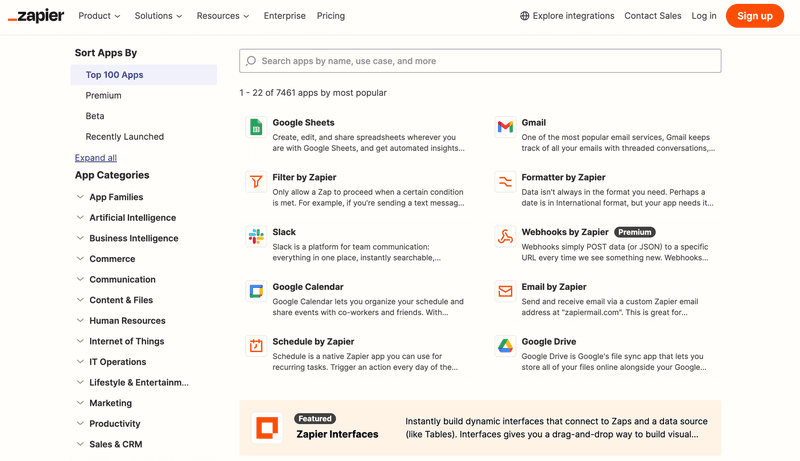Screen dimensions: 800x461
Task: Open the Google Calendar app icon
Action: pos(256,291)
